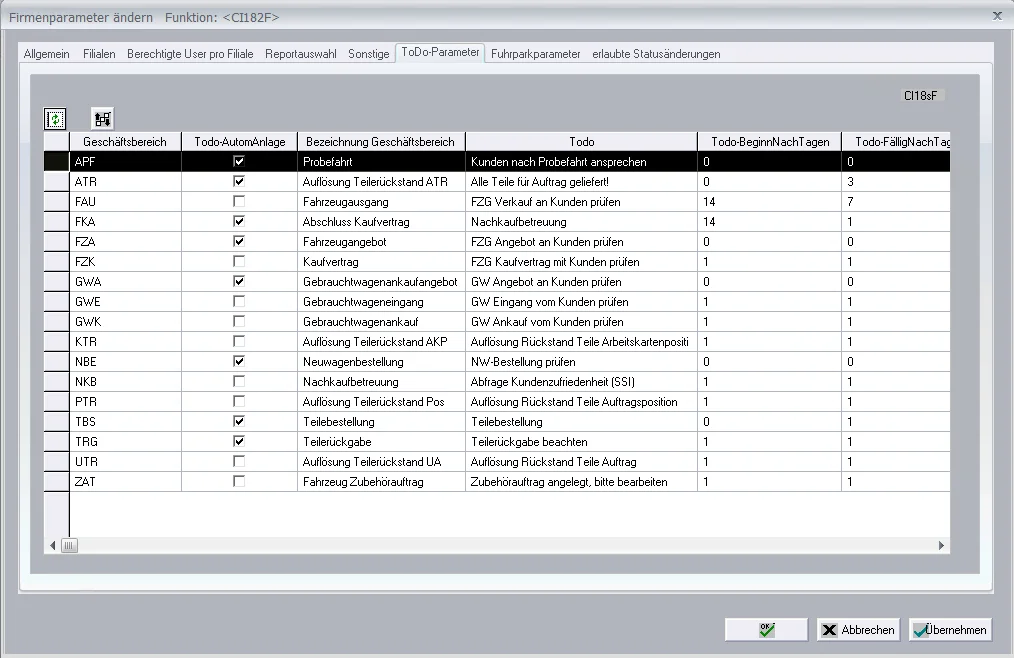This screenshot has height=658, width=1014.
Task: Open the Sonstige tab
Action: click(369, 54)
